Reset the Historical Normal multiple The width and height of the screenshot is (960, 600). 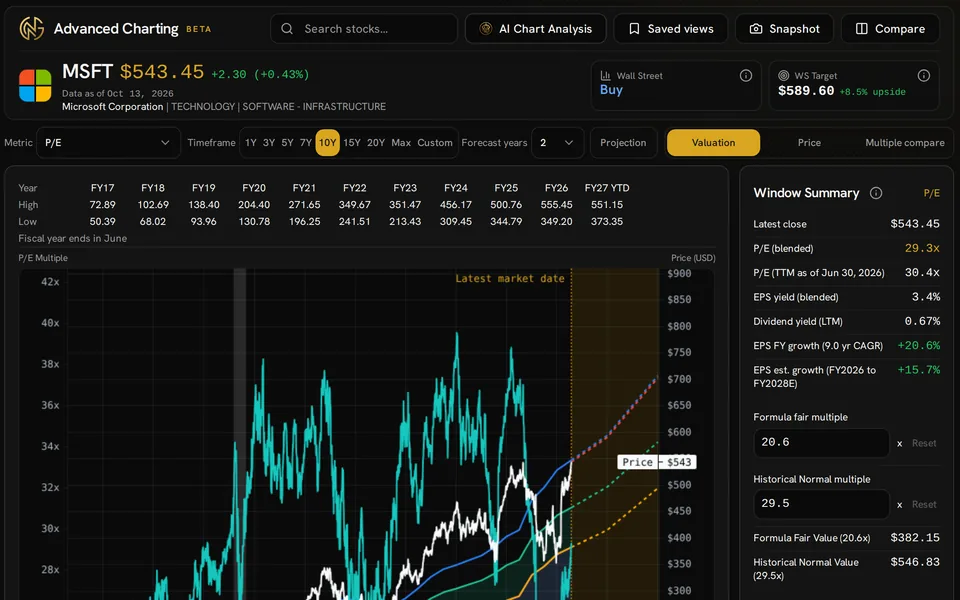924,504
